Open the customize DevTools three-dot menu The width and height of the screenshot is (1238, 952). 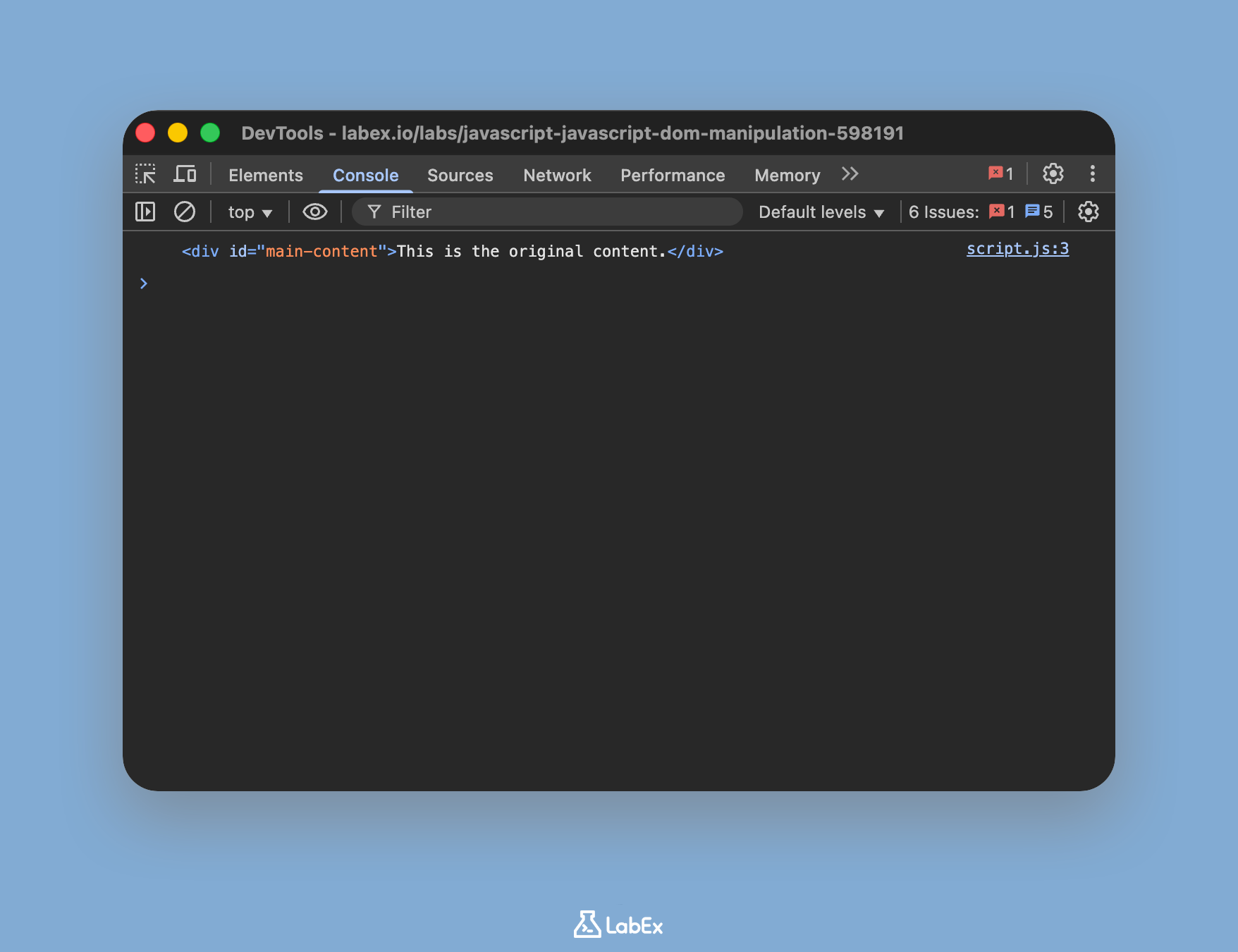point(1092,174)
